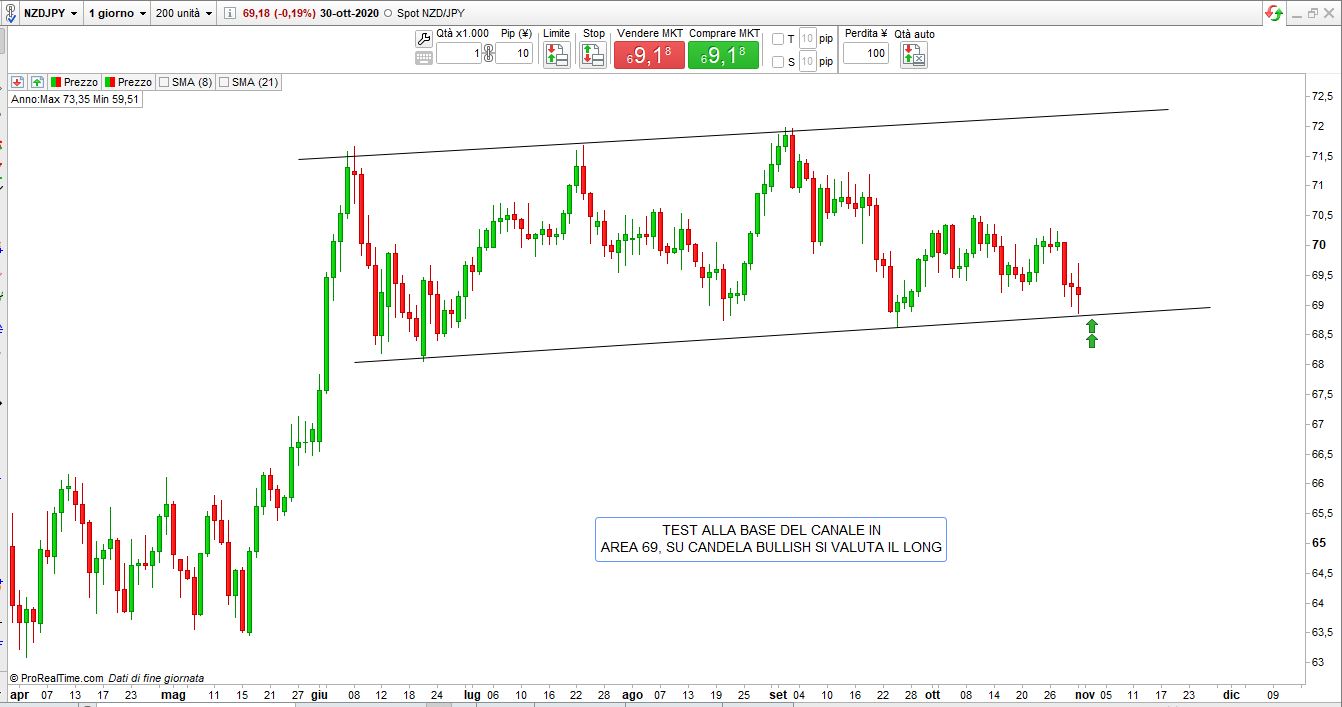Open the 200 unità dropdown
This screenshot has height=707, width=1342.
point(184,13)
